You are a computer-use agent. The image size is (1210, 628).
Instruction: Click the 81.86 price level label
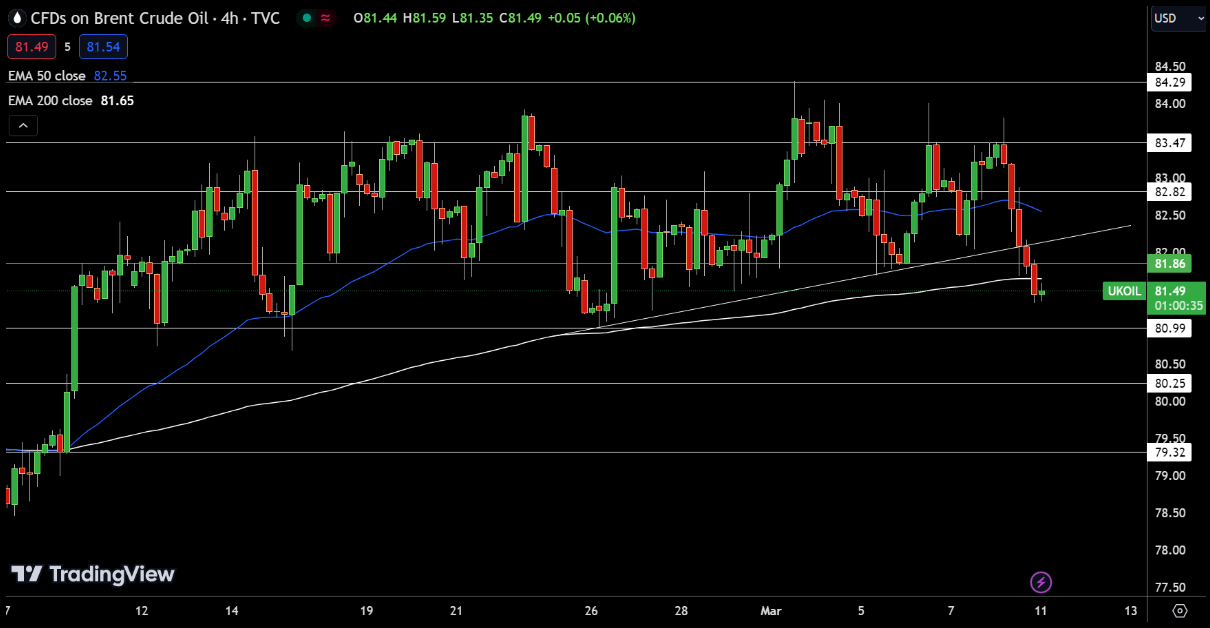(1170, 264)
